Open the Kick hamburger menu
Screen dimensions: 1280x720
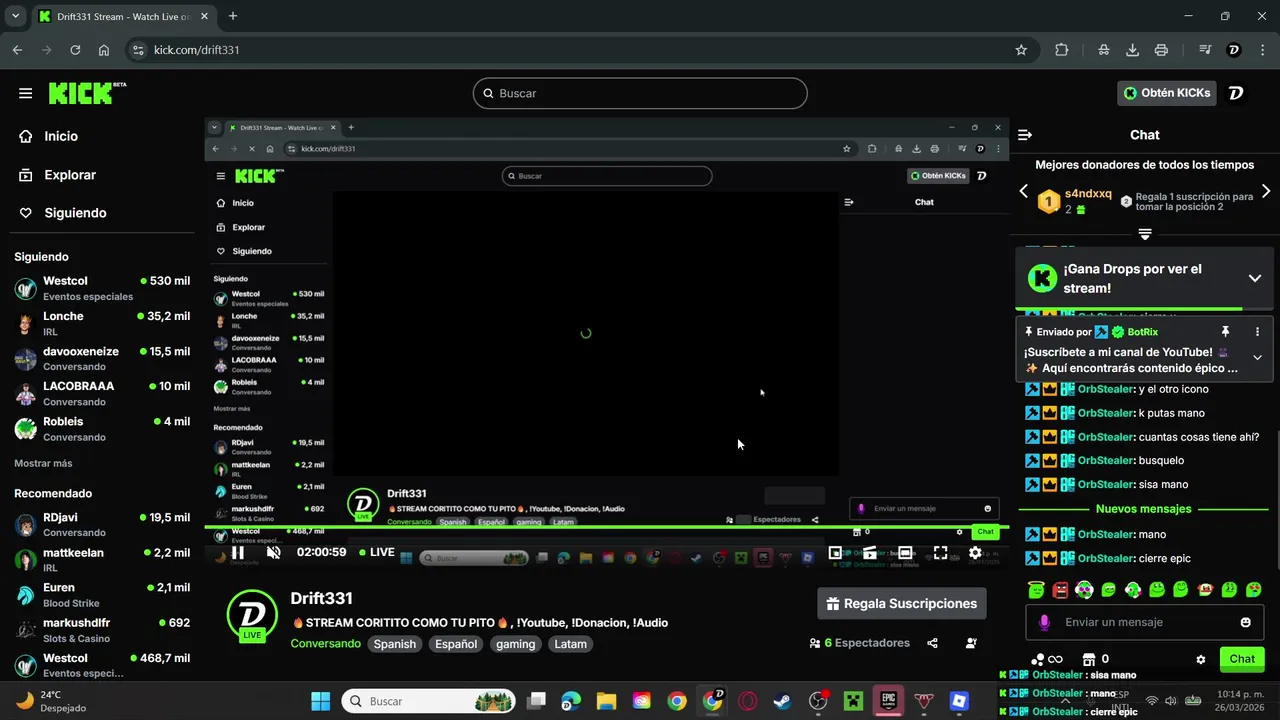pos(25,93)
